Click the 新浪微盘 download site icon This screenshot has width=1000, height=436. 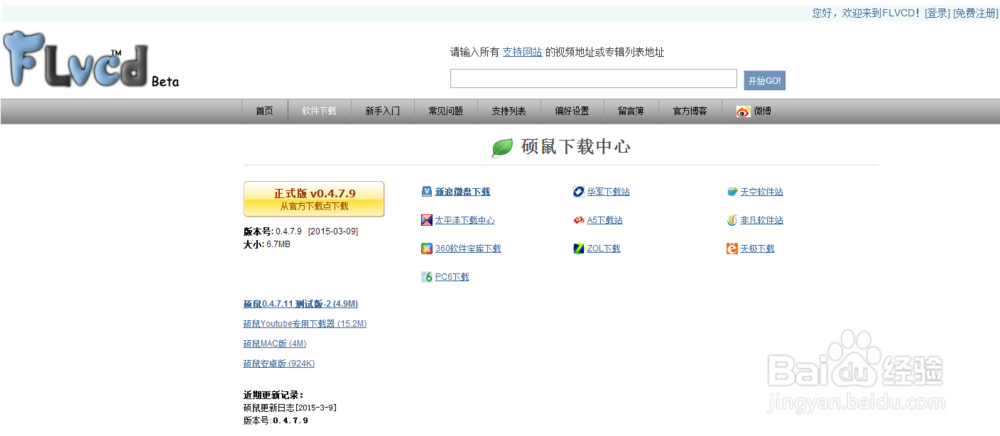(x=427, y=192)
